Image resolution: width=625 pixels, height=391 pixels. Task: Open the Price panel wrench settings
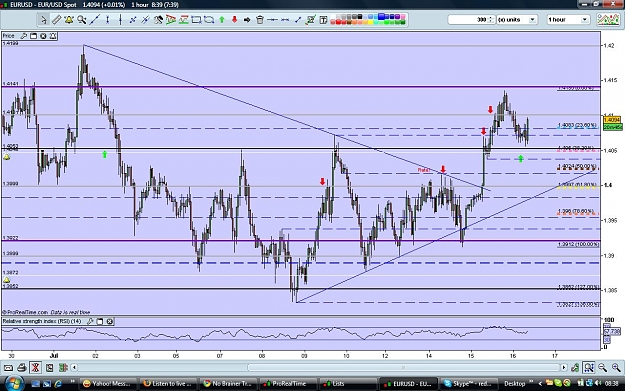coord(24,36)
